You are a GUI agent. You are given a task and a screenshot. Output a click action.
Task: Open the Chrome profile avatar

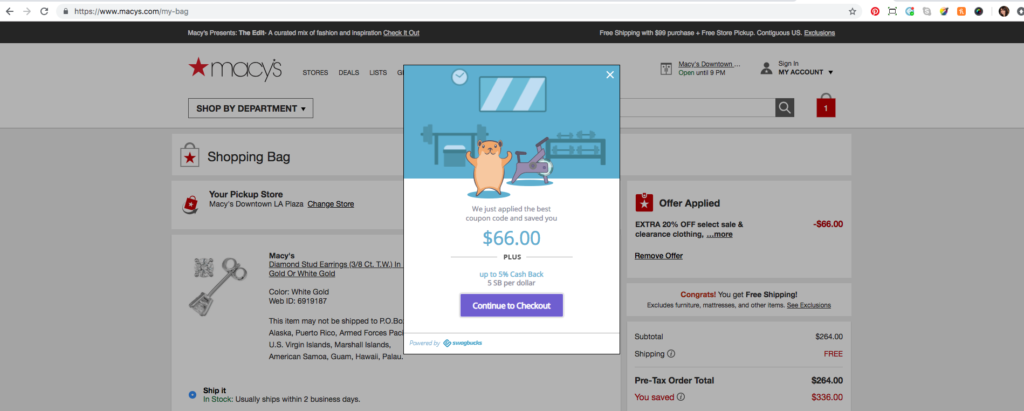[x=1004, y=11]
